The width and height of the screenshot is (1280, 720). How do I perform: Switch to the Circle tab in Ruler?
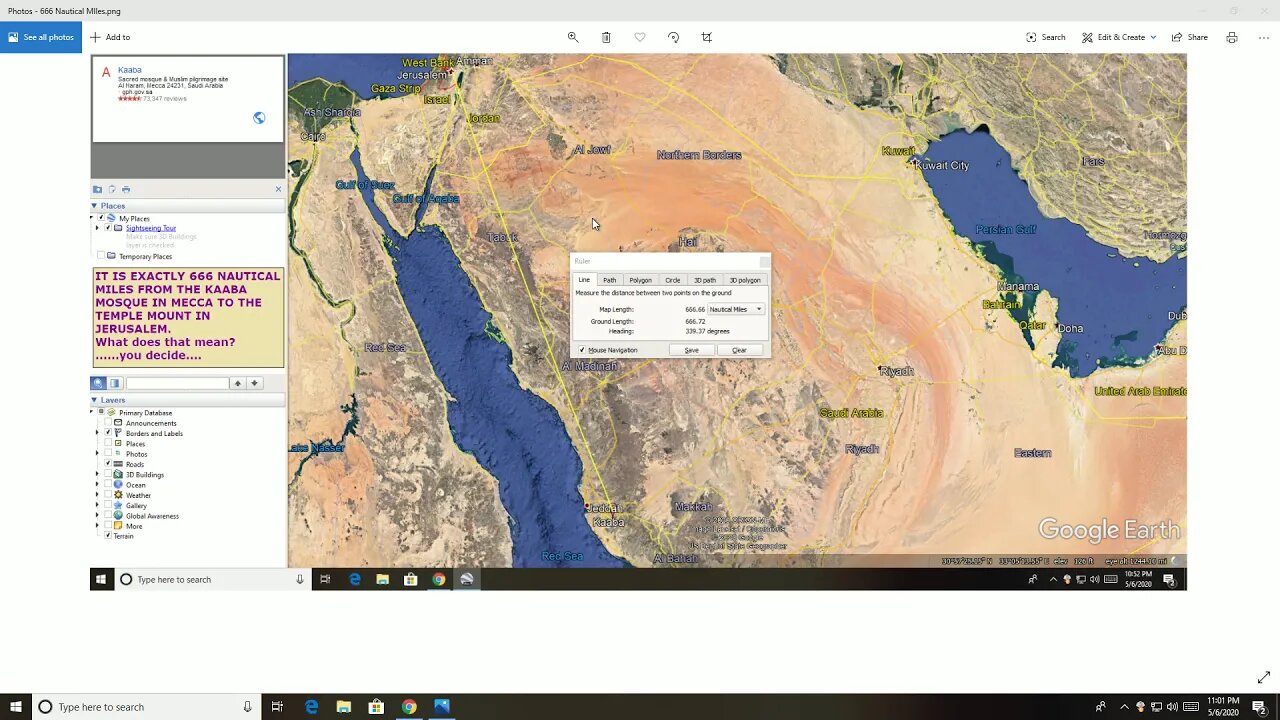coord(673,280)
